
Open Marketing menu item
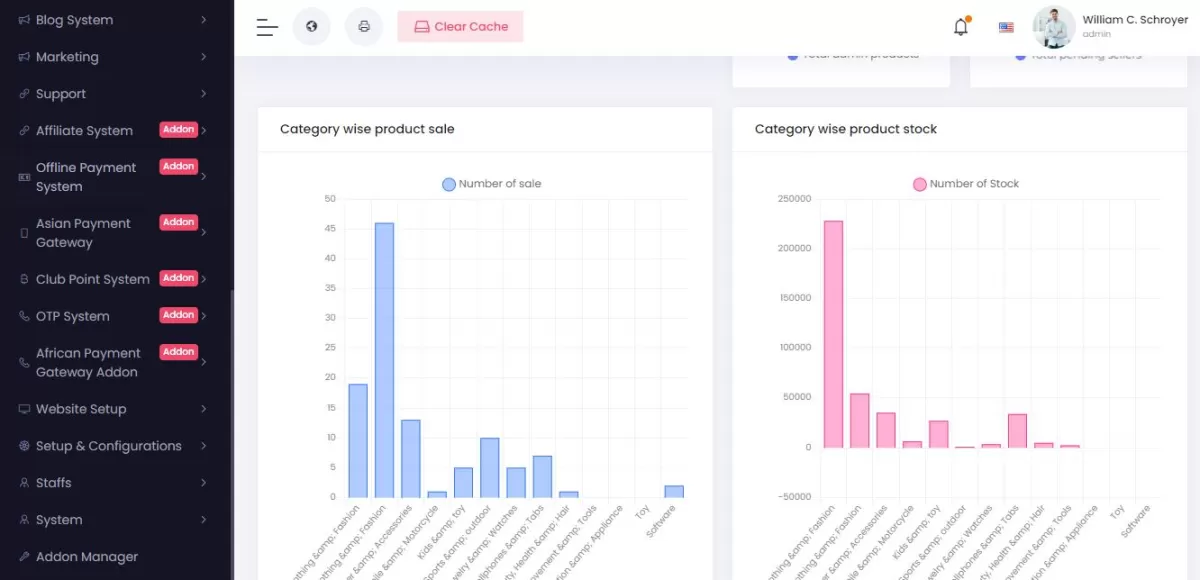pos(116,57)
